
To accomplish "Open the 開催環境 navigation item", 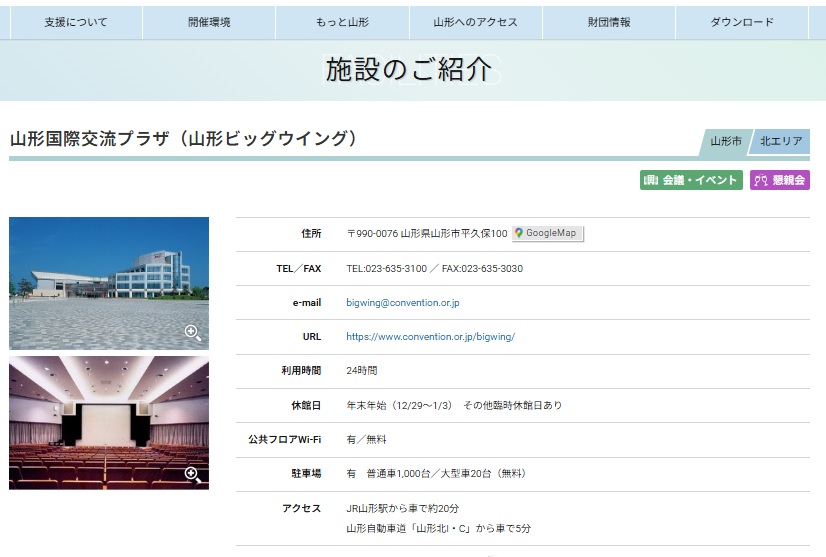I will click(209, 22).
